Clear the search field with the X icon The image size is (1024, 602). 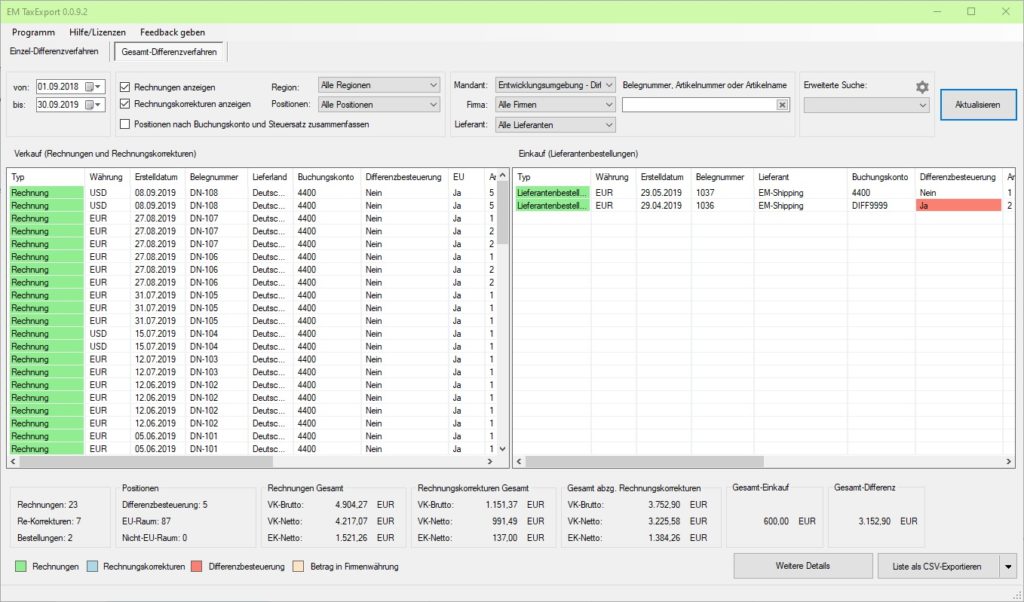[782, 105]
